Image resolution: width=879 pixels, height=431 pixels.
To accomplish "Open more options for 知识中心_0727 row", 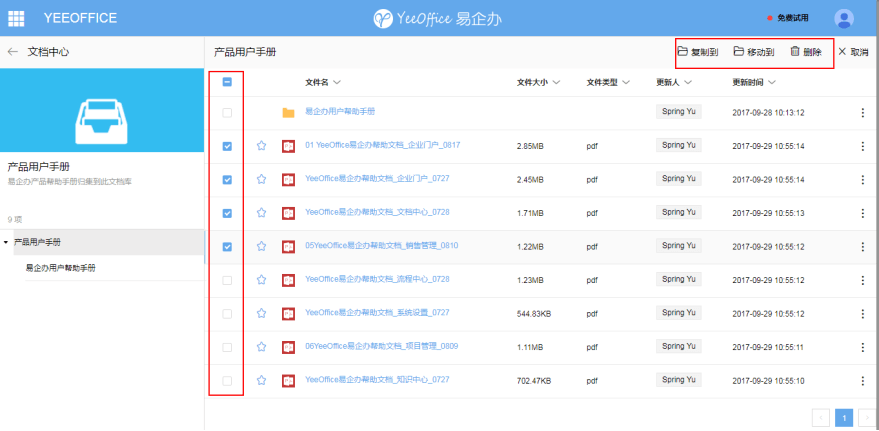I will 863,381.
